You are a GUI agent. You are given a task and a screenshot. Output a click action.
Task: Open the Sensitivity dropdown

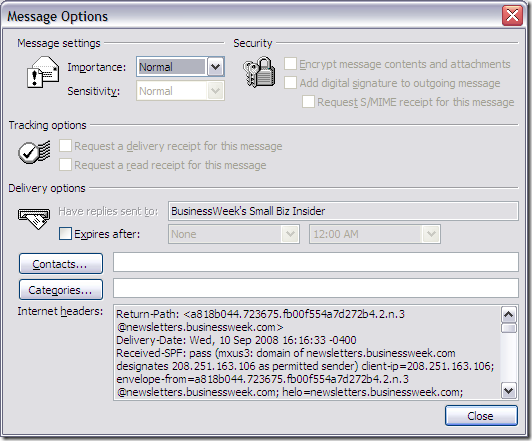215,91
